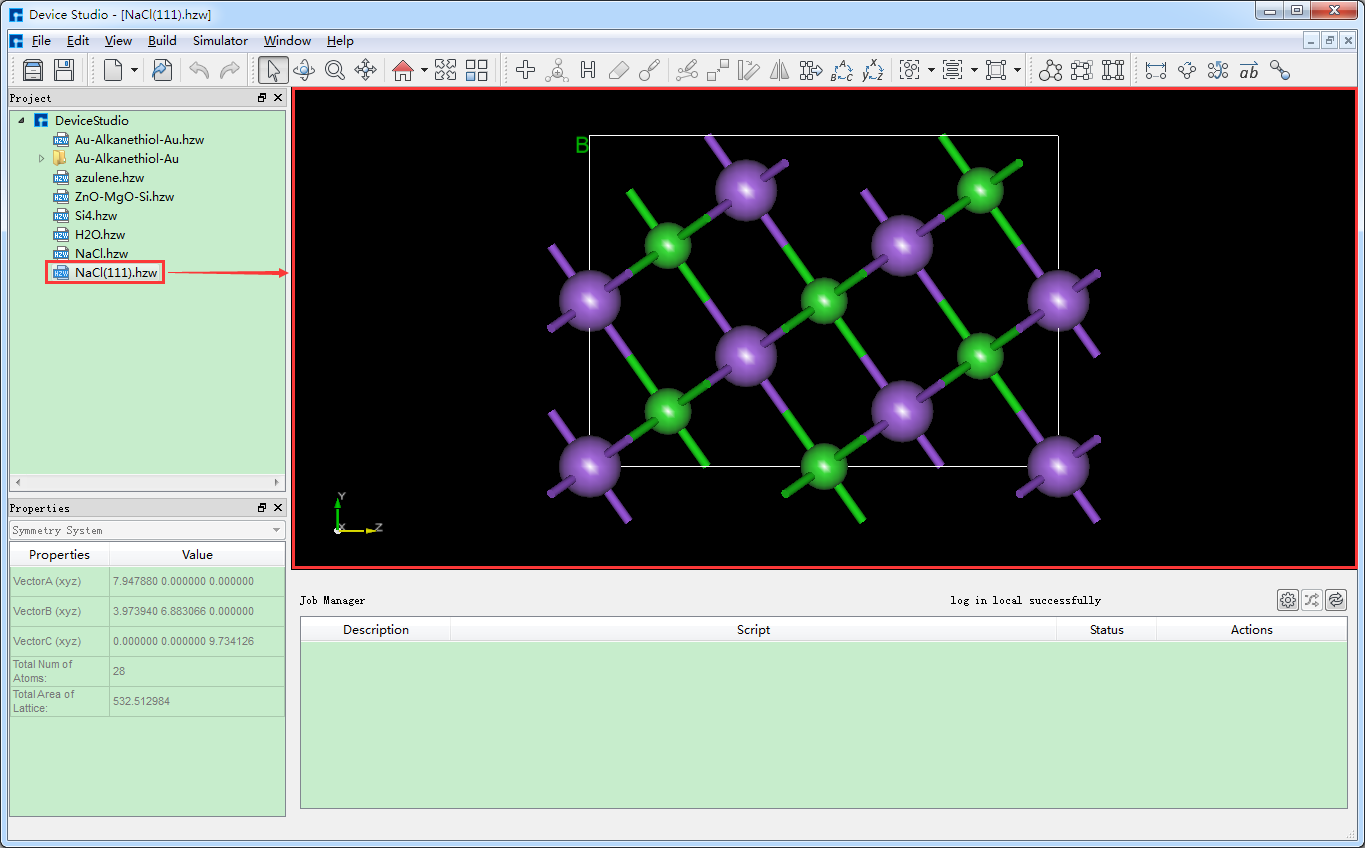Click the swap axes XYZ icon
The image size is (1365, 848).
(x=872, y=70)
